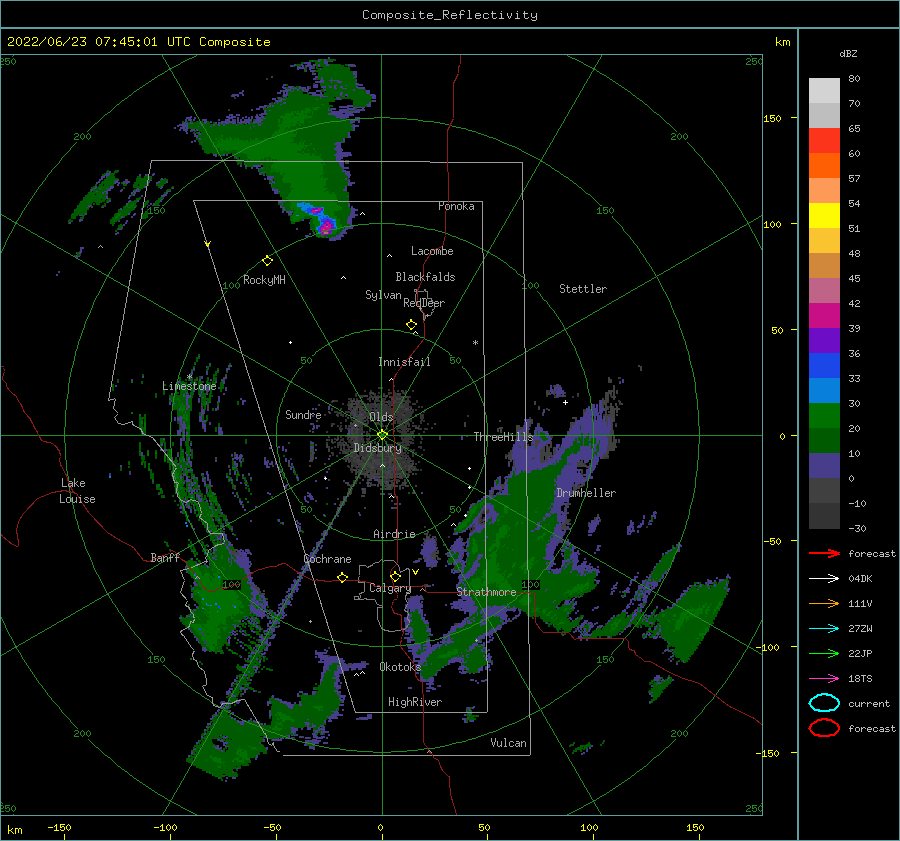The height and width of the screenshot is (841, 900).
Task: Pick the slate-purple swatch between 10 and 0 dBZ
Action: [824, 466]
